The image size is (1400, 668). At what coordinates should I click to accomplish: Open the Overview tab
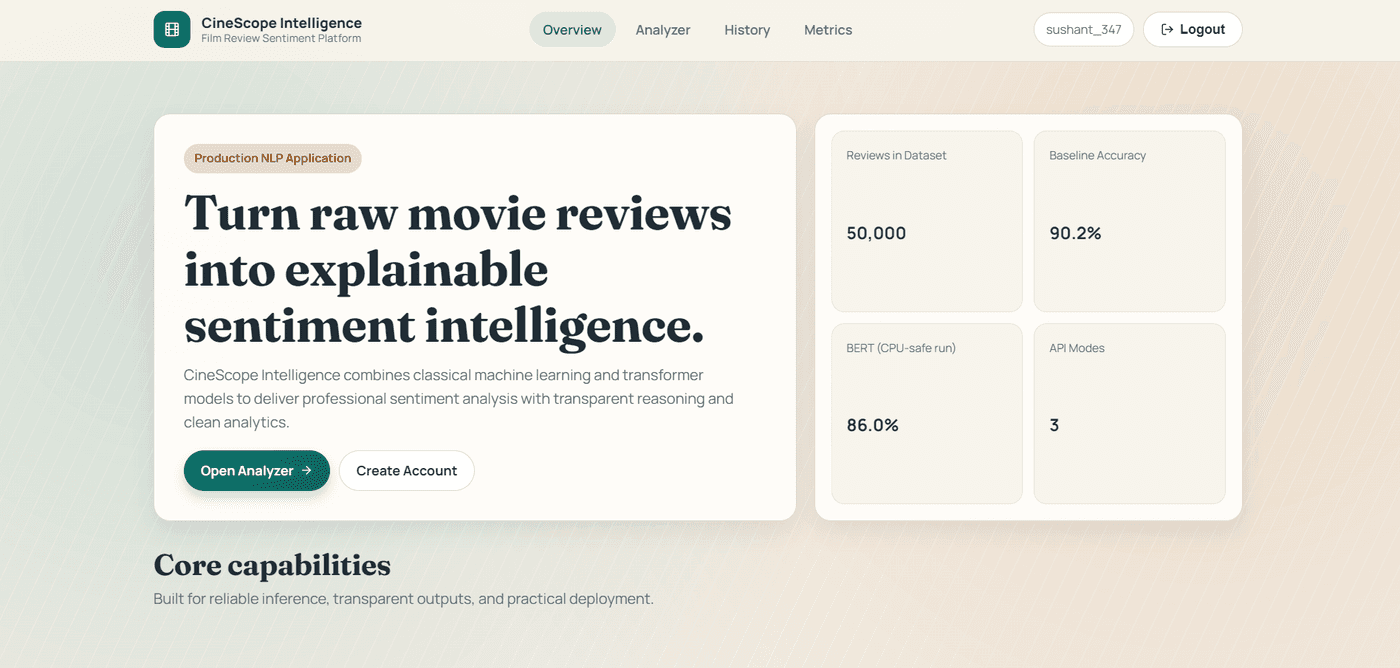572,30
